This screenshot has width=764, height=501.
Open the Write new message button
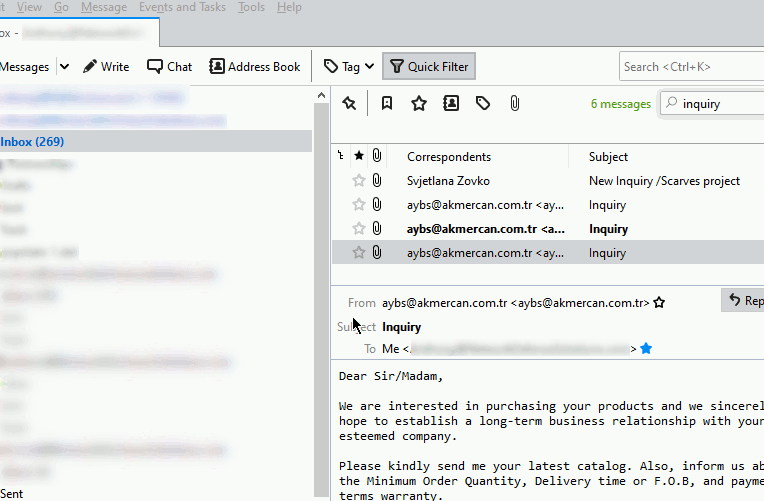pos(106,67)
